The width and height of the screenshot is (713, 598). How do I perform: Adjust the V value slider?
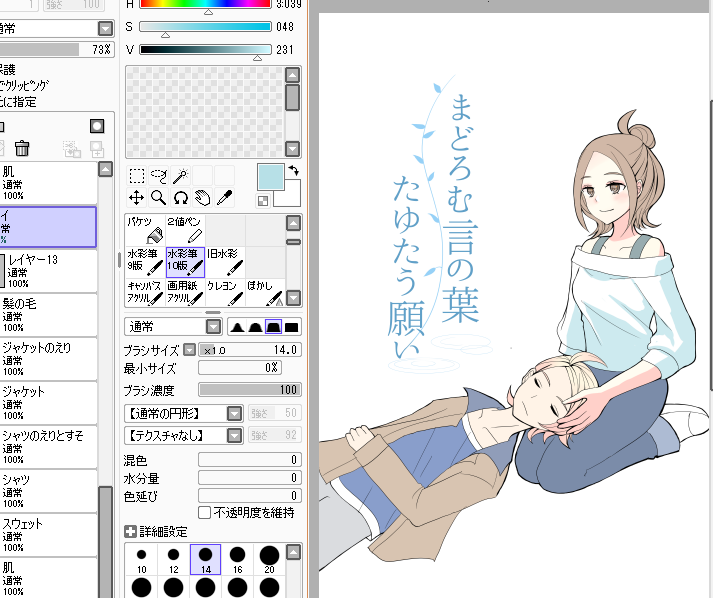coord(205,49)
